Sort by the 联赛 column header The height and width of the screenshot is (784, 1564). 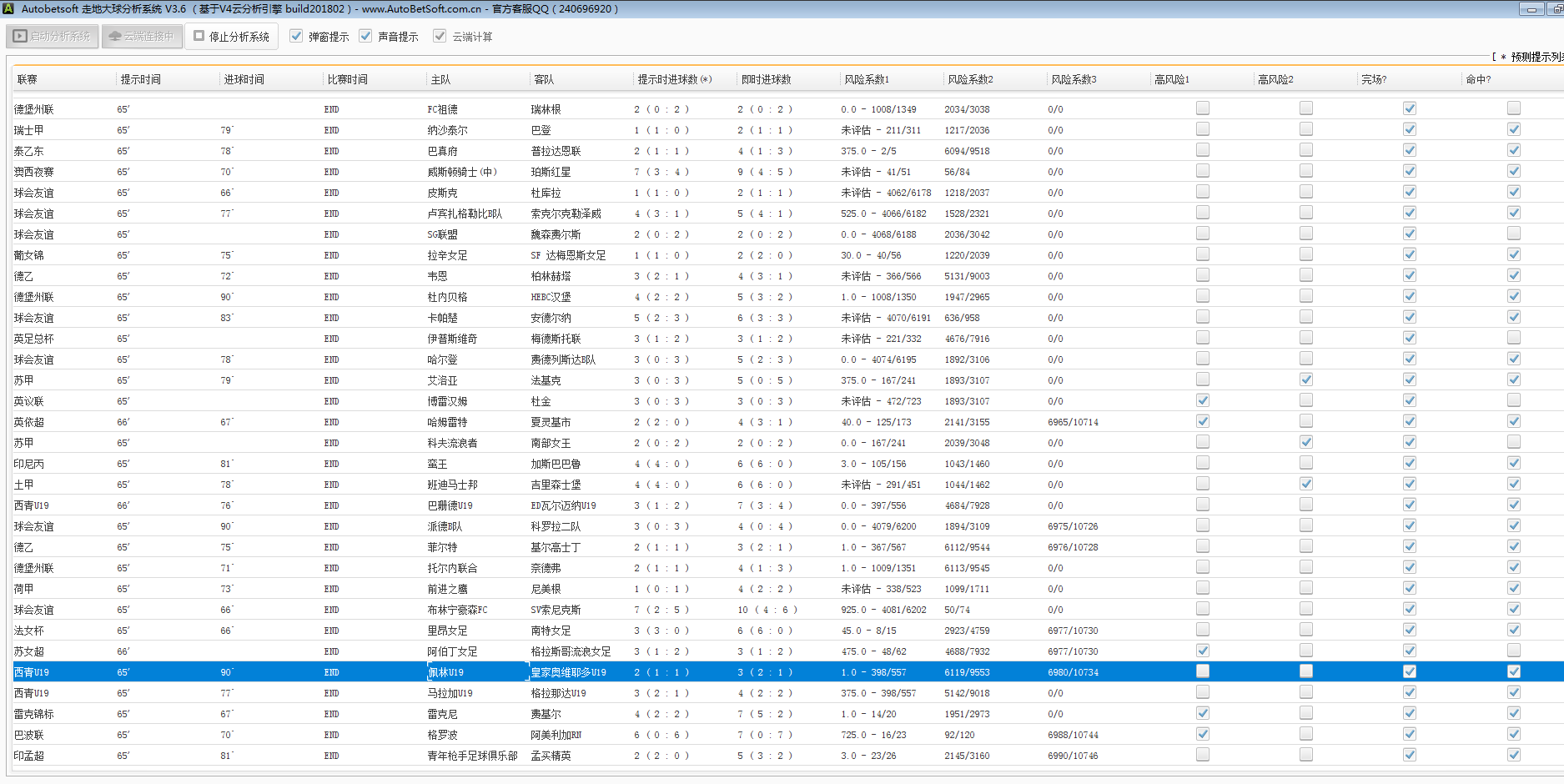(x=28, y=80)
